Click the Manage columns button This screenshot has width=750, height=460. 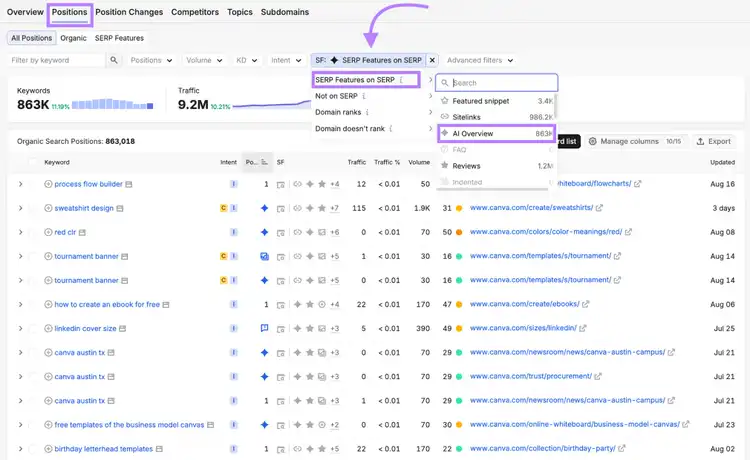pyautogui.click(x=635, y=142)
